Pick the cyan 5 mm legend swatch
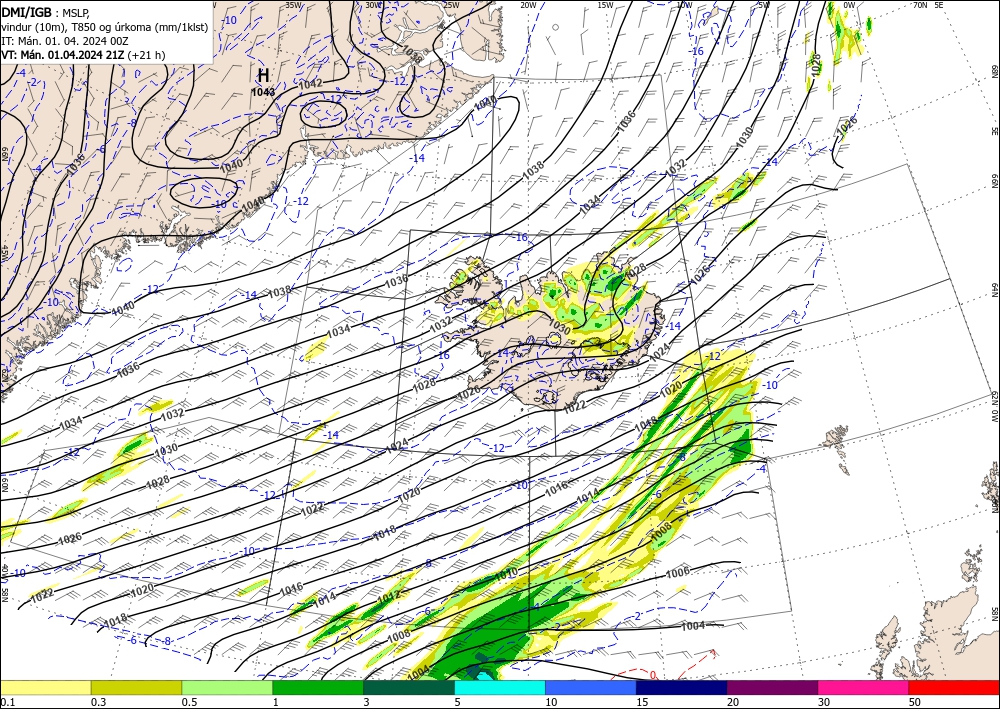The width and height of the screenshot is (1000, 709). (499, 687)
